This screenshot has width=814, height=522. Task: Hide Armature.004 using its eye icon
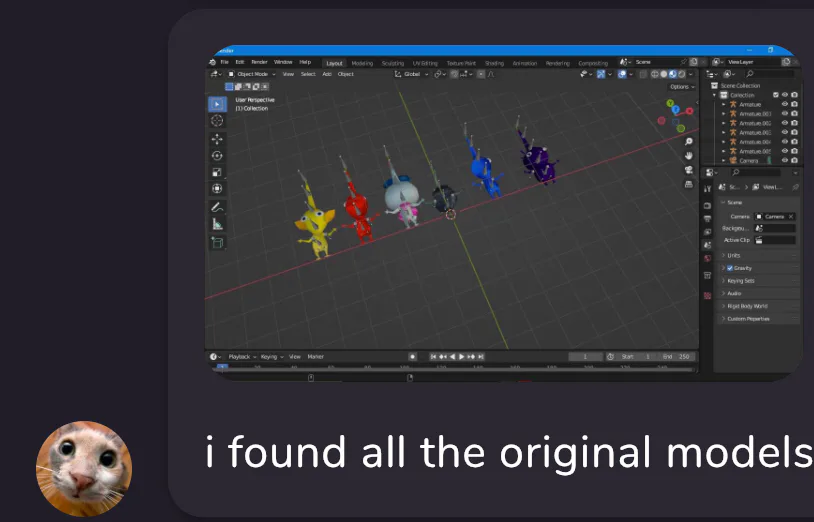(x=785, y=142)
